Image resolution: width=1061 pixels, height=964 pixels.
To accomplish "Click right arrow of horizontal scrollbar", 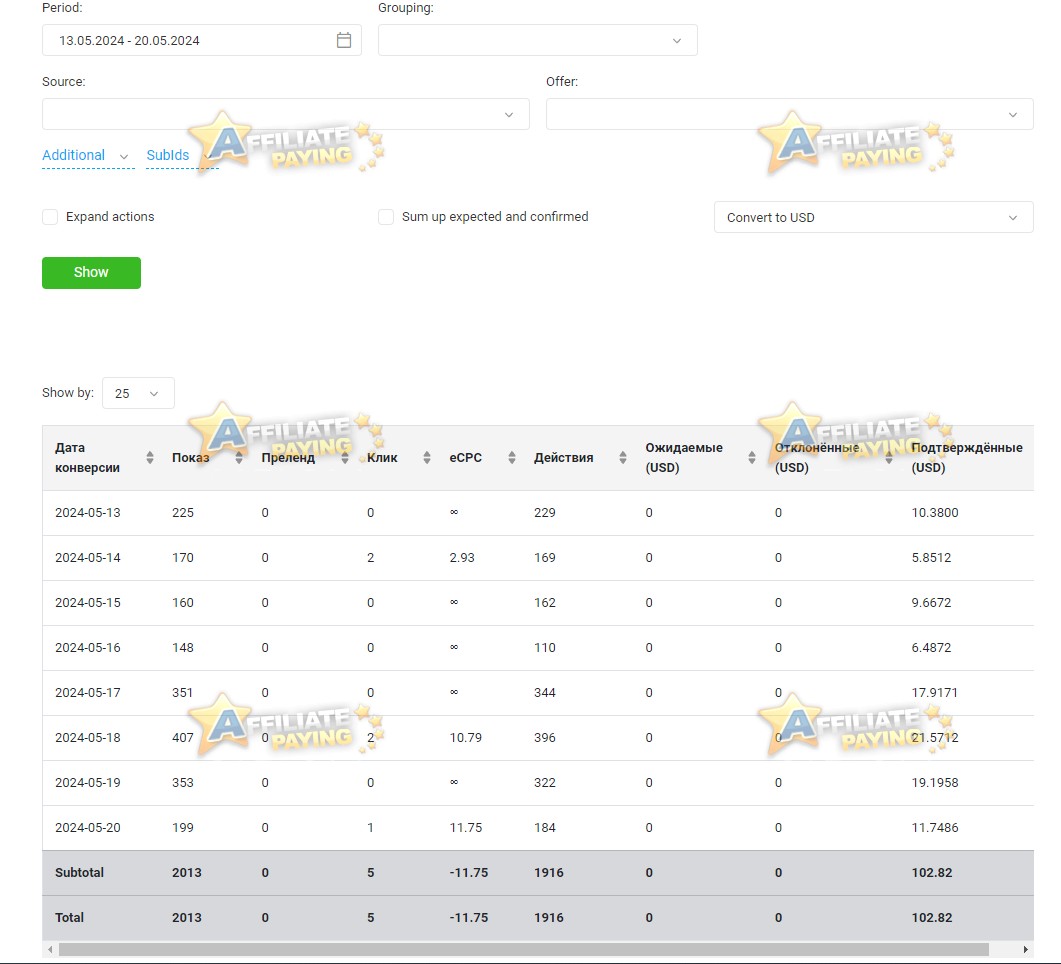I will click(1026, 950).
